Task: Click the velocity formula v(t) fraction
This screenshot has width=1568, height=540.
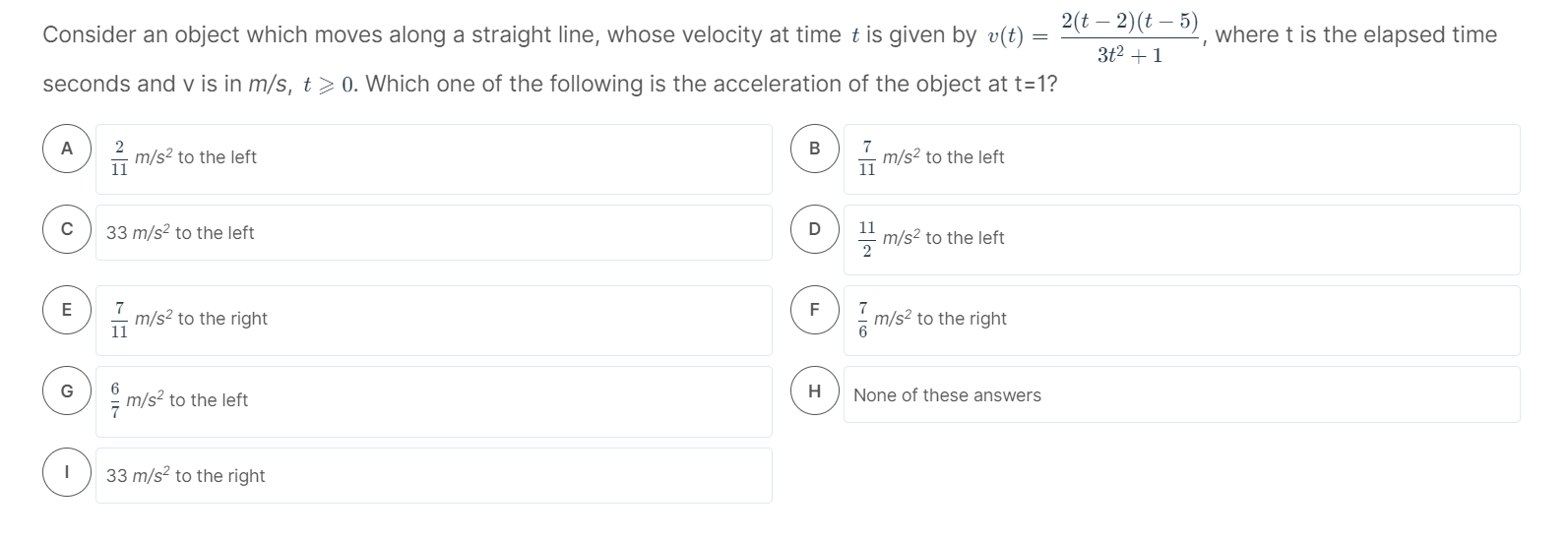Action: click(x=1130, y=37)
